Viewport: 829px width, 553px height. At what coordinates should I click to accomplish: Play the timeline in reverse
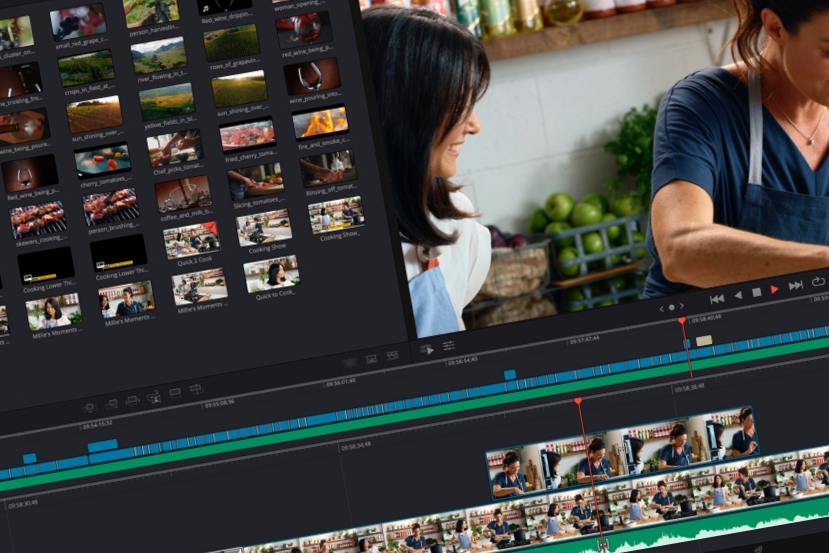pyautogui.click(x=738, y=296)
